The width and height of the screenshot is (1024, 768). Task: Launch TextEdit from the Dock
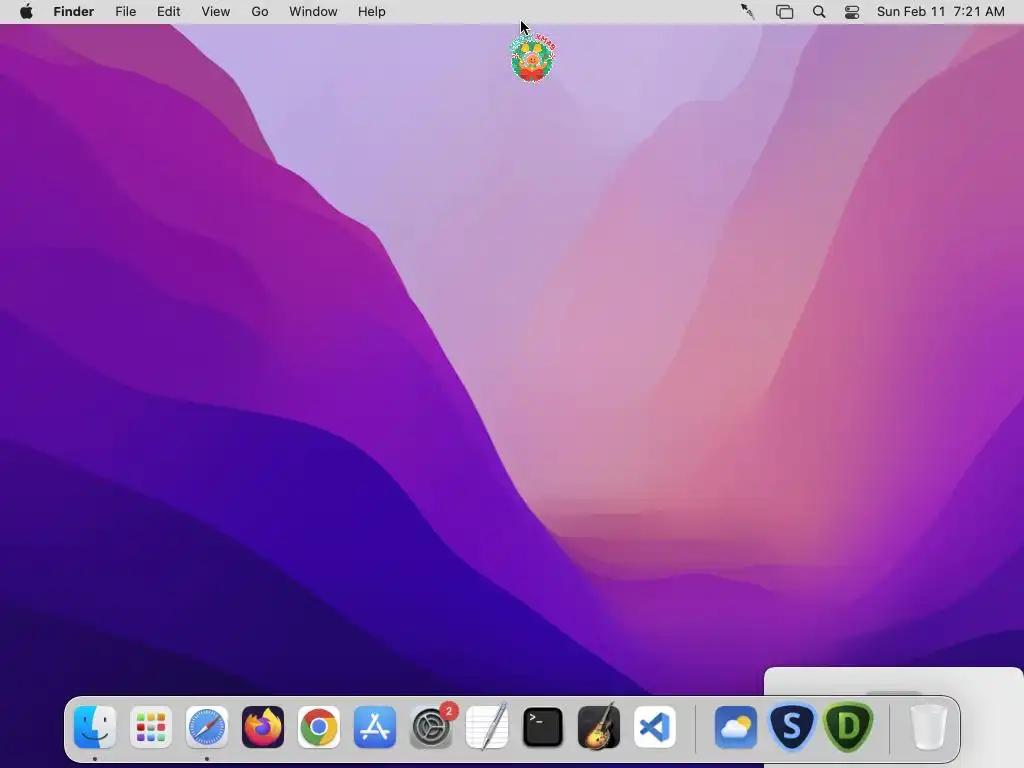tap(487, 727)
